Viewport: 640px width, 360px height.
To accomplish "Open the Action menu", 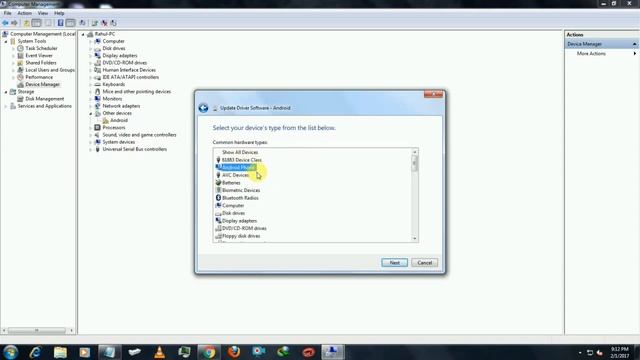I will pos(24,13).
